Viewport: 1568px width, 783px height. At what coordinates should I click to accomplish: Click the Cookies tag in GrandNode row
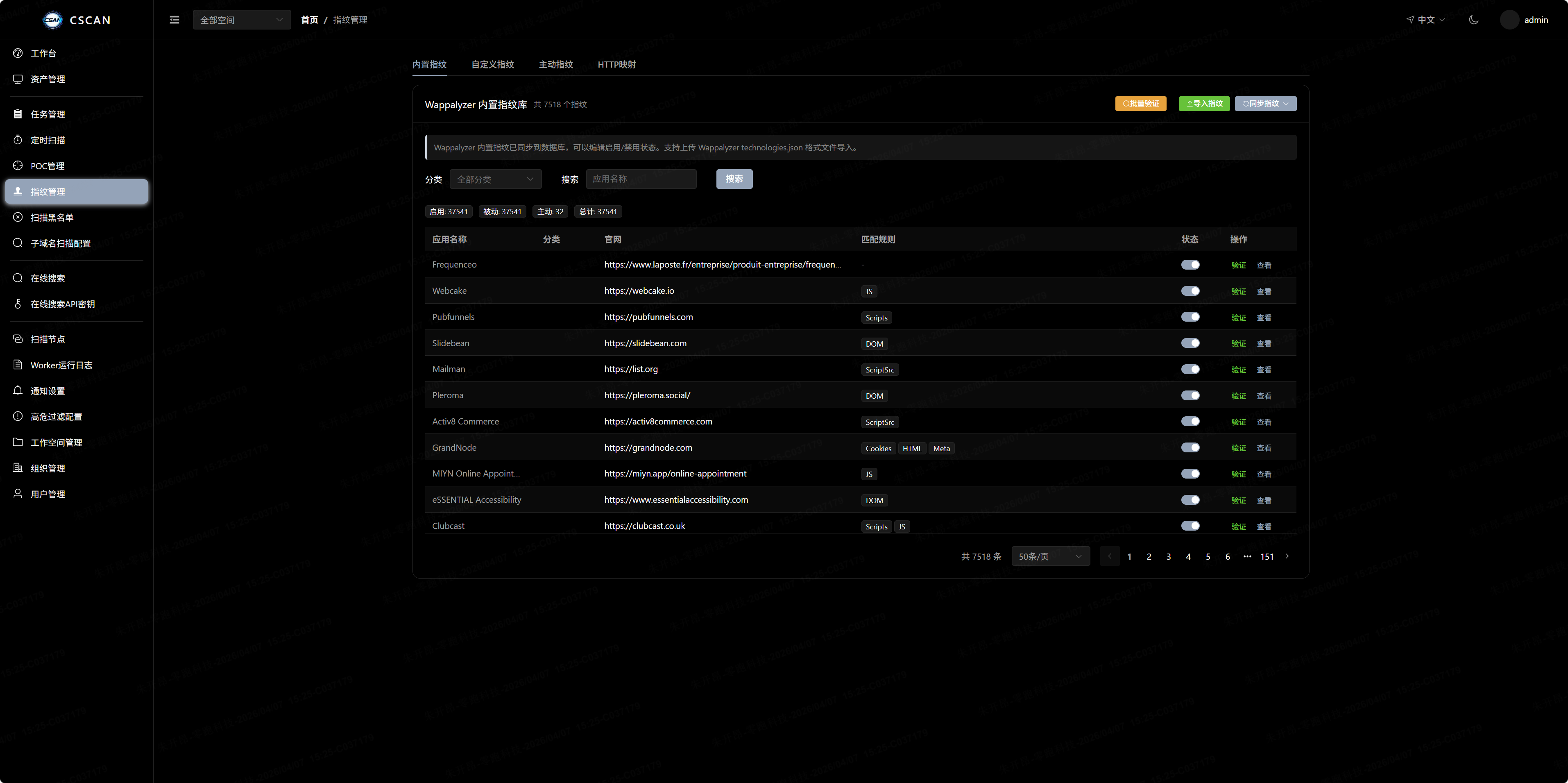[878, 449]
